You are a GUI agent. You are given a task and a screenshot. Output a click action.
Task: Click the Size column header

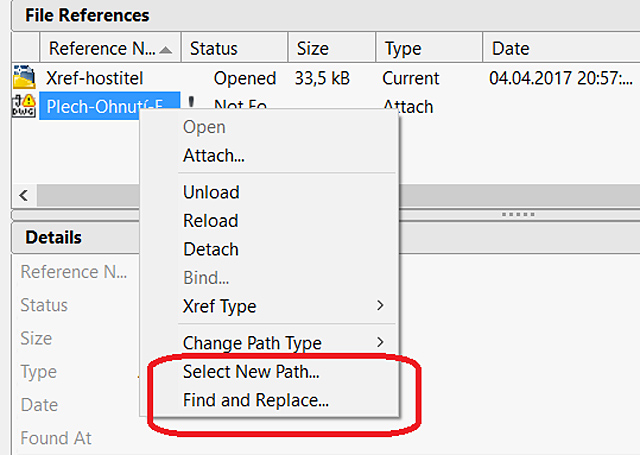[x=313, y=48]
